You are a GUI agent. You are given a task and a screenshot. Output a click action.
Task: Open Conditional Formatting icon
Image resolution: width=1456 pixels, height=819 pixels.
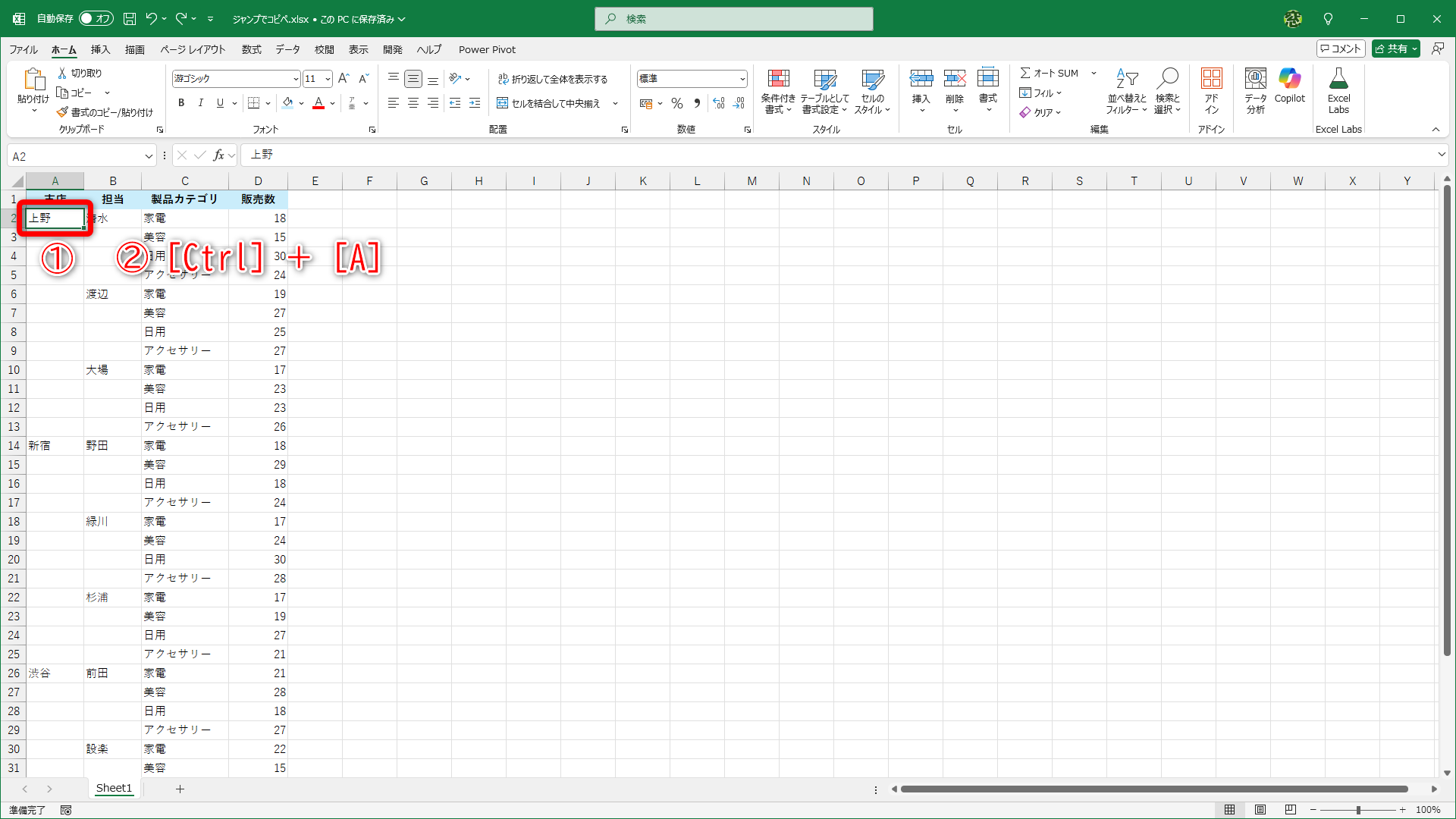[778, 79]
